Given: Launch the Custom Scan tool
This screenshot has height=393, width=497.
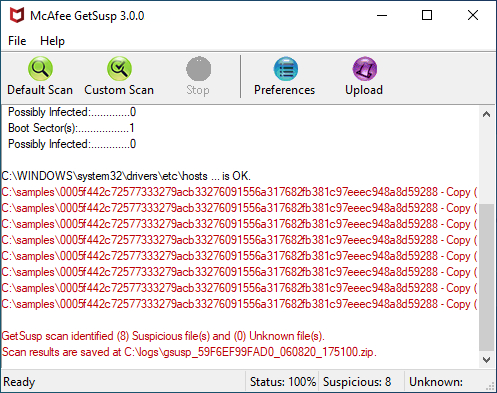Looking at the screenshot, I should pyautogui.click(x=119, y=69).
